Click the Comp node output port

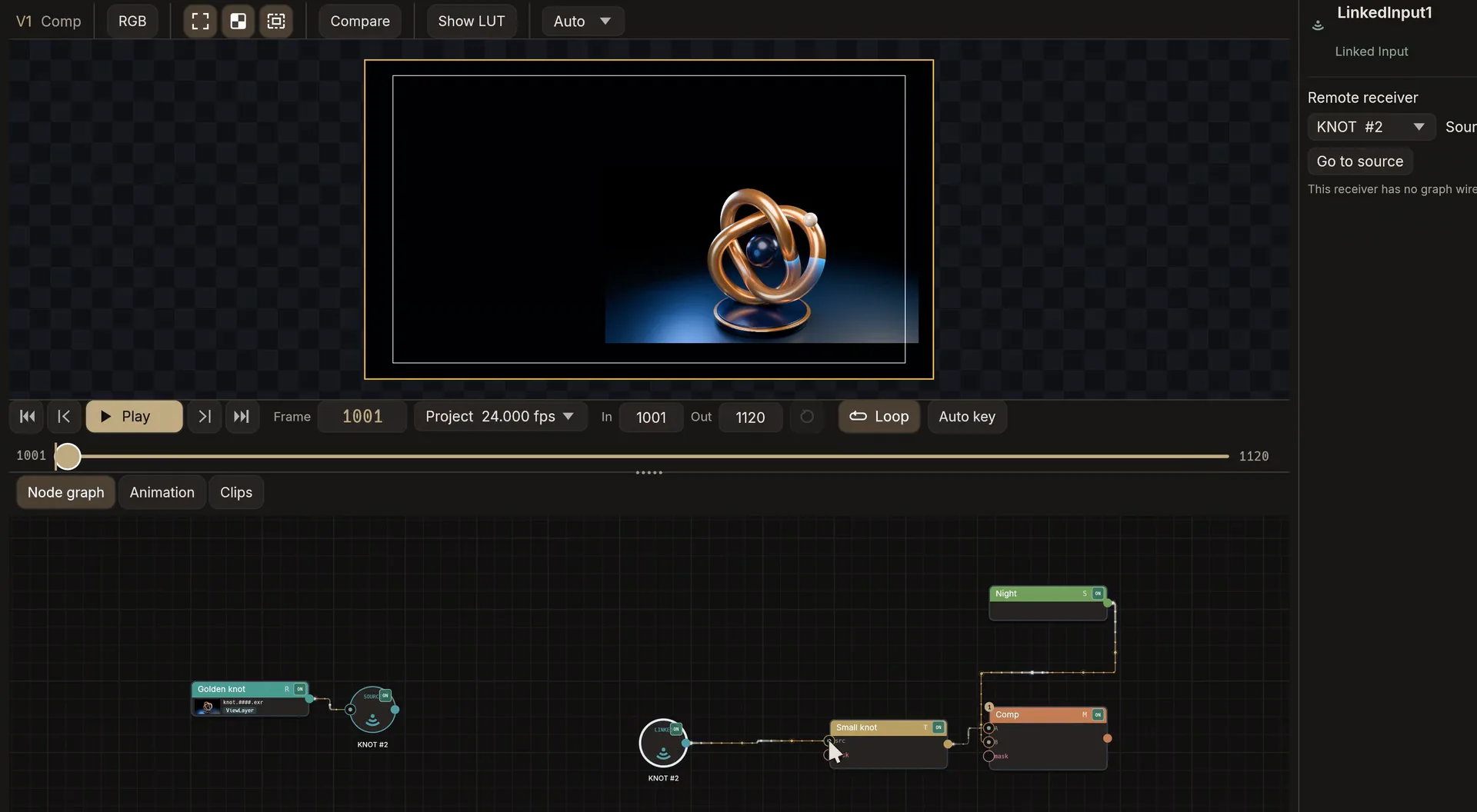click(1107, 738)
